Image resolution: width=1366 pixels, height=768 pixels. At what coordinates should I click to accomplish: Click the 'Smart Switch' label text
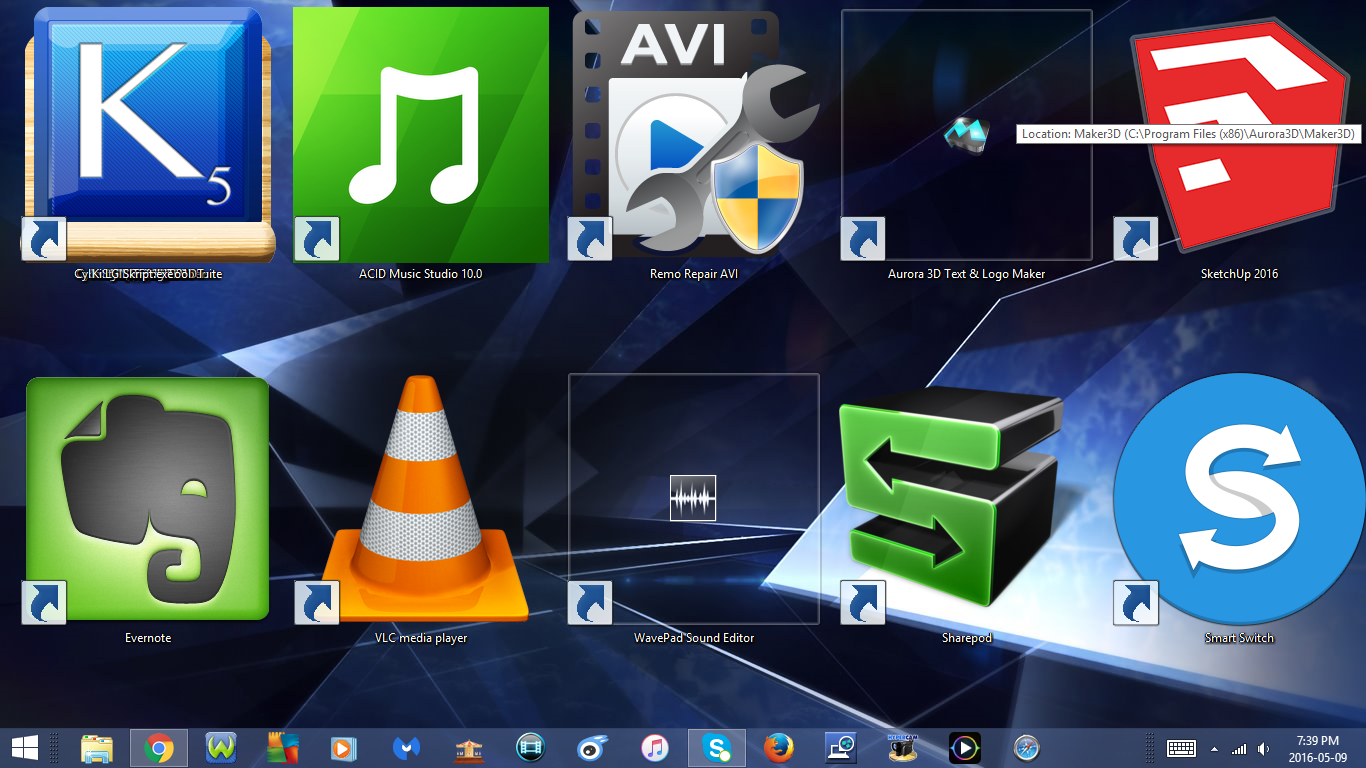(x=1240, y=638)
